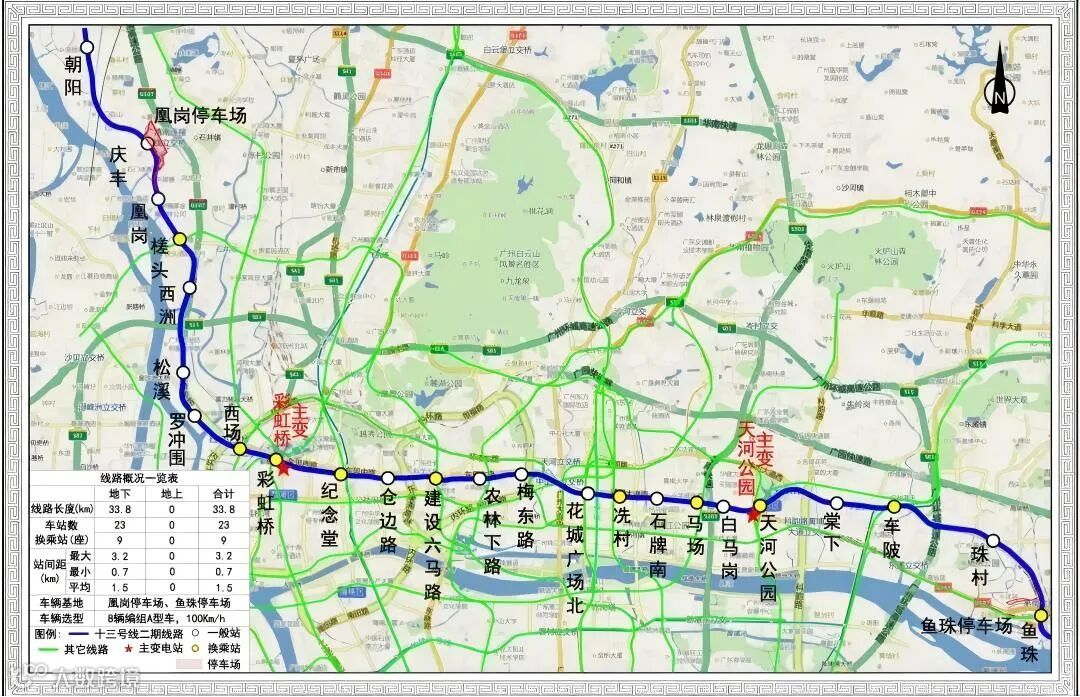Click the 庆丰 station circle marker
Viewport: 1080px width, 697px height.
tap(147, 143)
